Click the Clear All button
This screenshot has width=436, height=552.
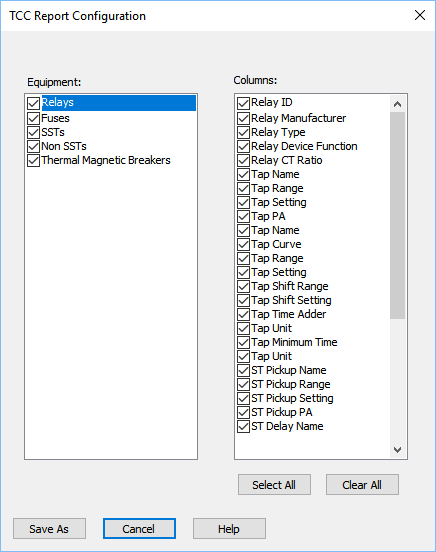(x=362, y=485)
